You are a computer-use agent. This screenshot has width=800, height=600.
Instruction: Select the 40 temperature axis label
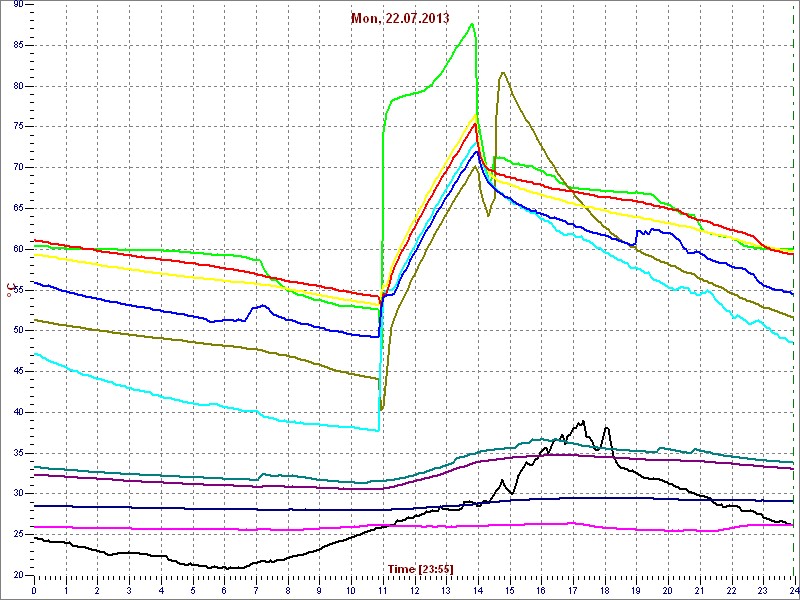tap(18, 413)
